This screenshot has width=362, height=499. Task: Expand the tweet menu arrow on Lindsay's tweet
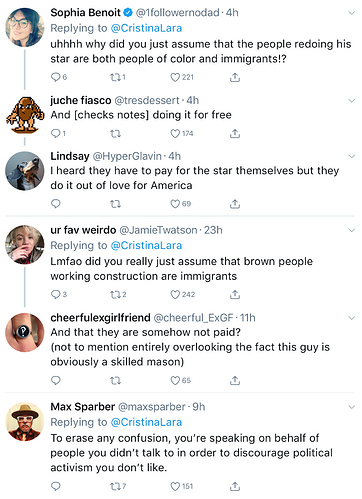(x=351, y=156)
